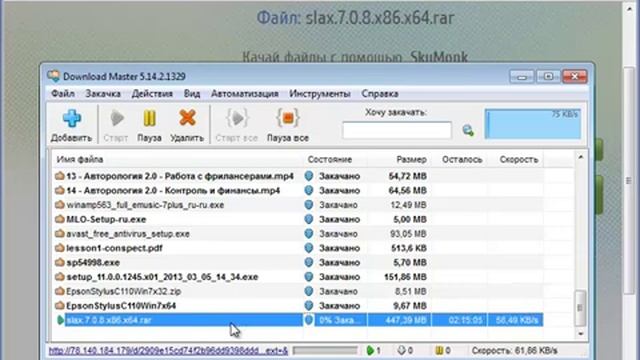640x360 pixels.
Task: Select the lesson1-conspect.pdf file name
Action: pyautogui.click(x=114, y=248)
